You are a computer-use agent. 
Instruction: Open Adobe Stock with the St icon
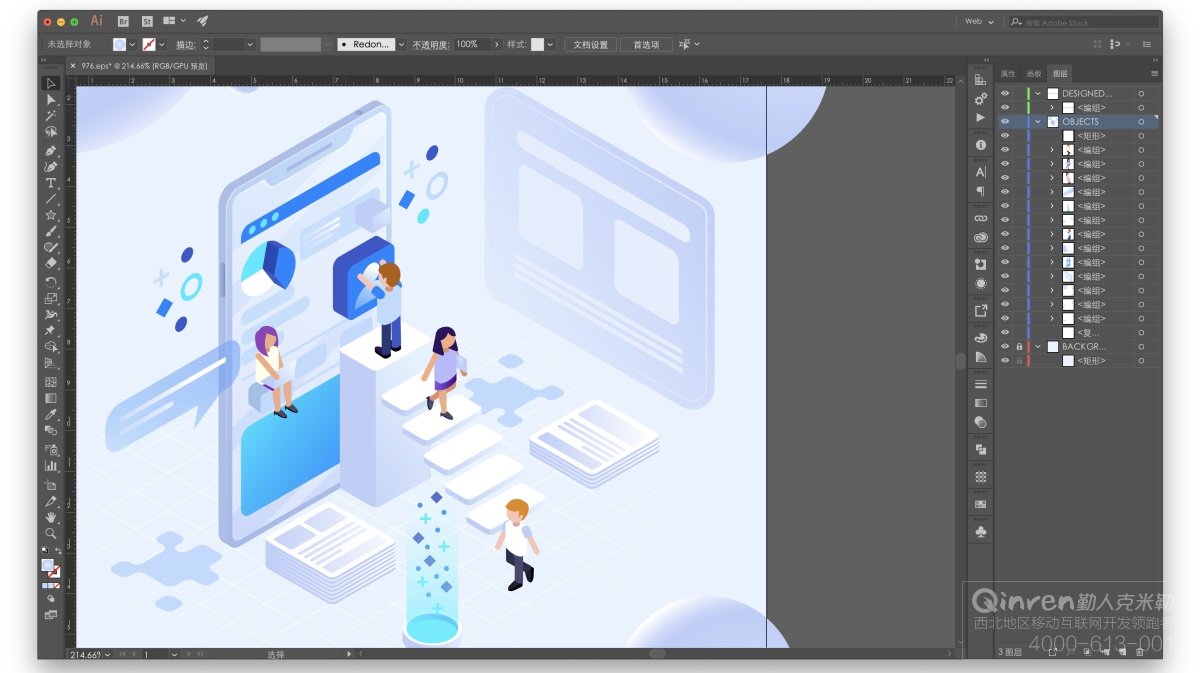[x=147, y=21]
